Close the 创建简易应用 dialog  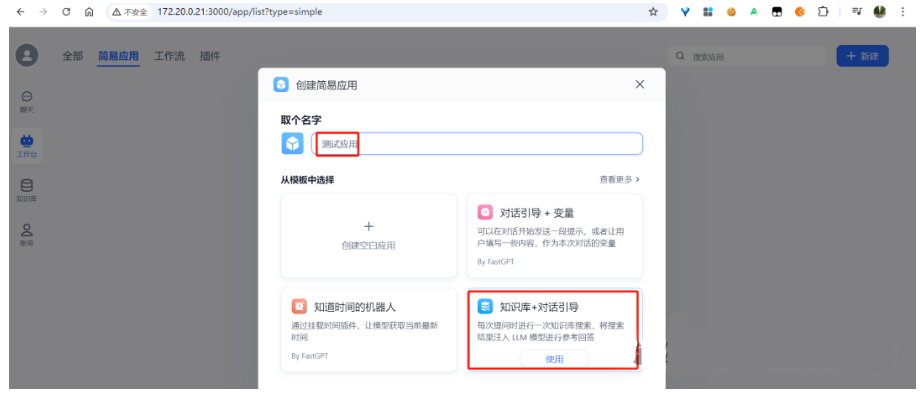click(640, 84)
